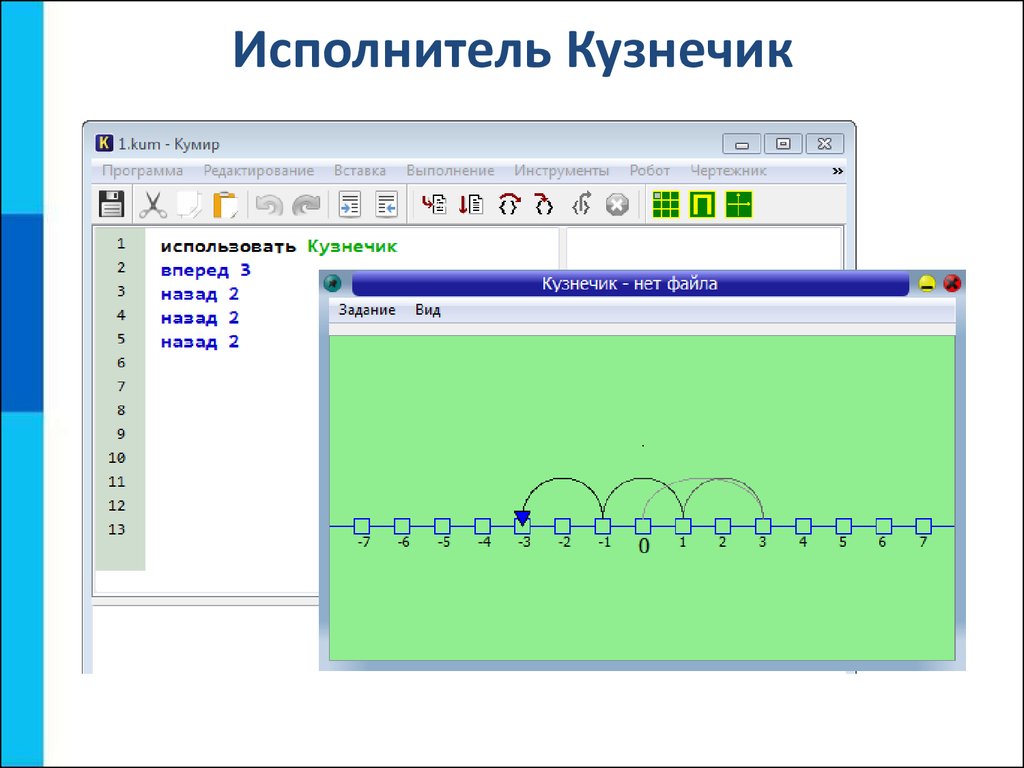Screen dimensions: 1024x768
Task: Click the Paste clipboard icon
Action: pyautogui.click(x=225, y=204)
